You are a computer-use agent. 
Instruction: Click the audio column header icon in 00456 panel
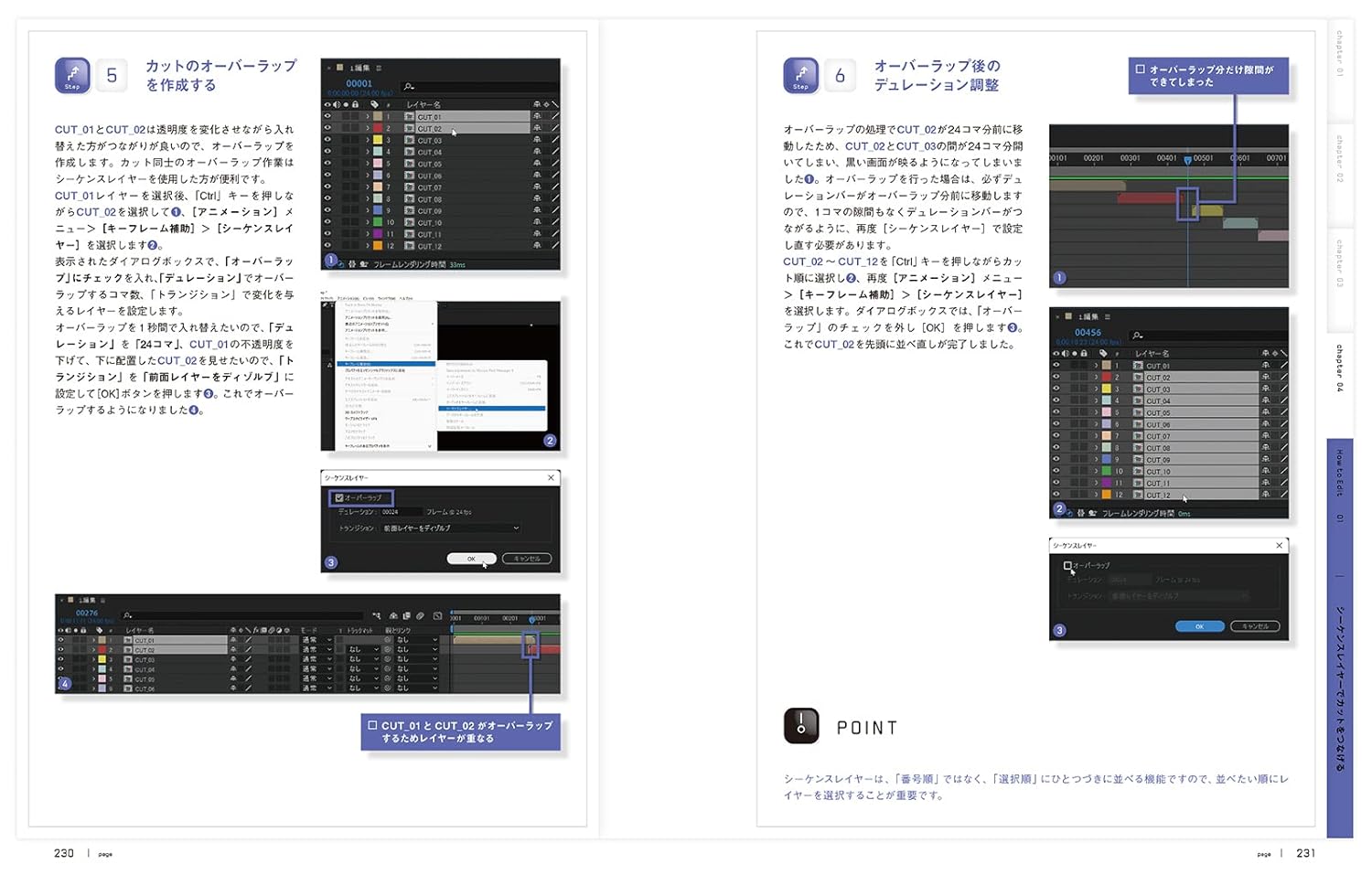tap(1065, 354)
